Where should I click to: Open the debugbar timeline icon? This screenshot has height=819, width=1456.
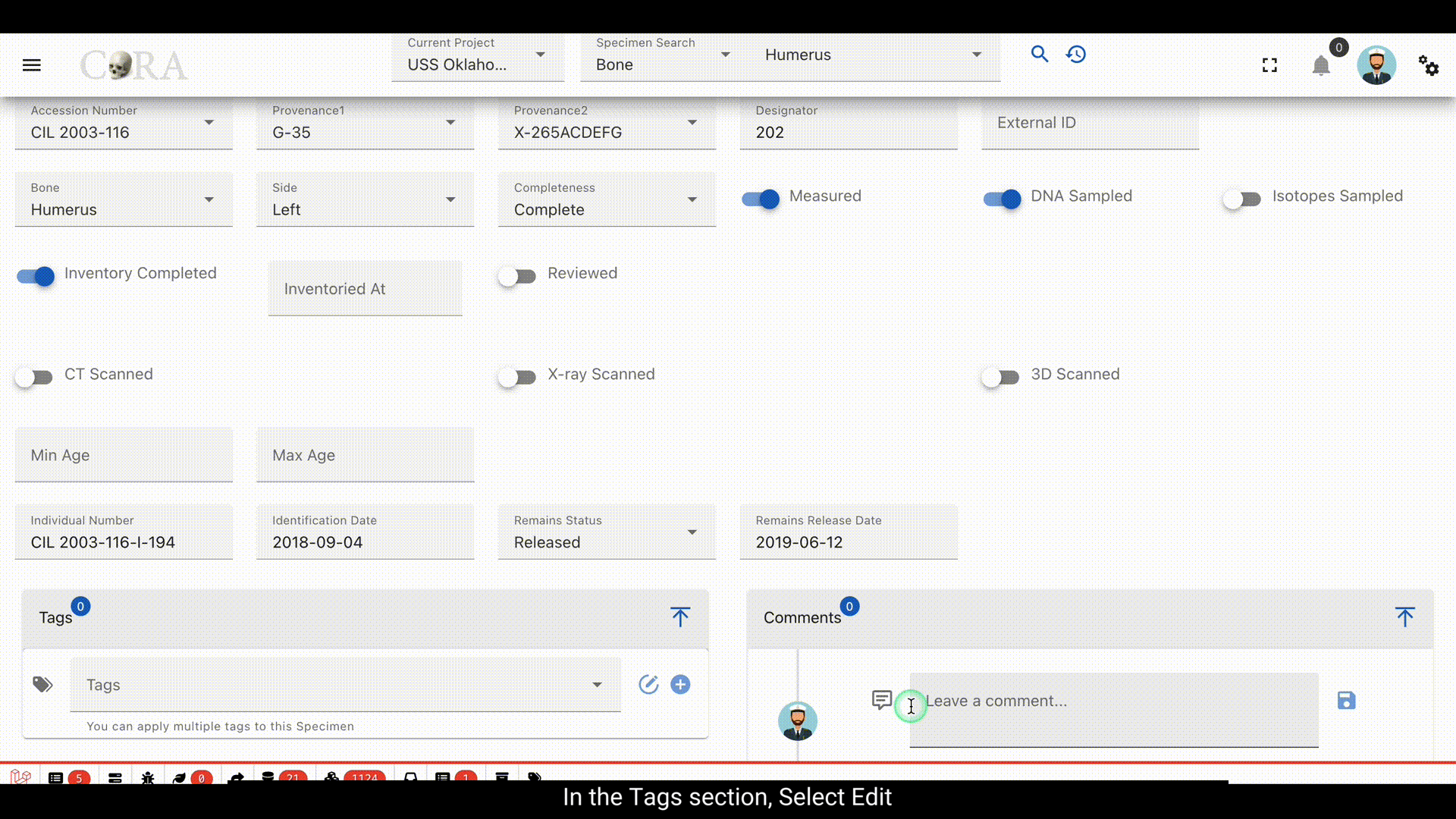click(x=115, y=778)
